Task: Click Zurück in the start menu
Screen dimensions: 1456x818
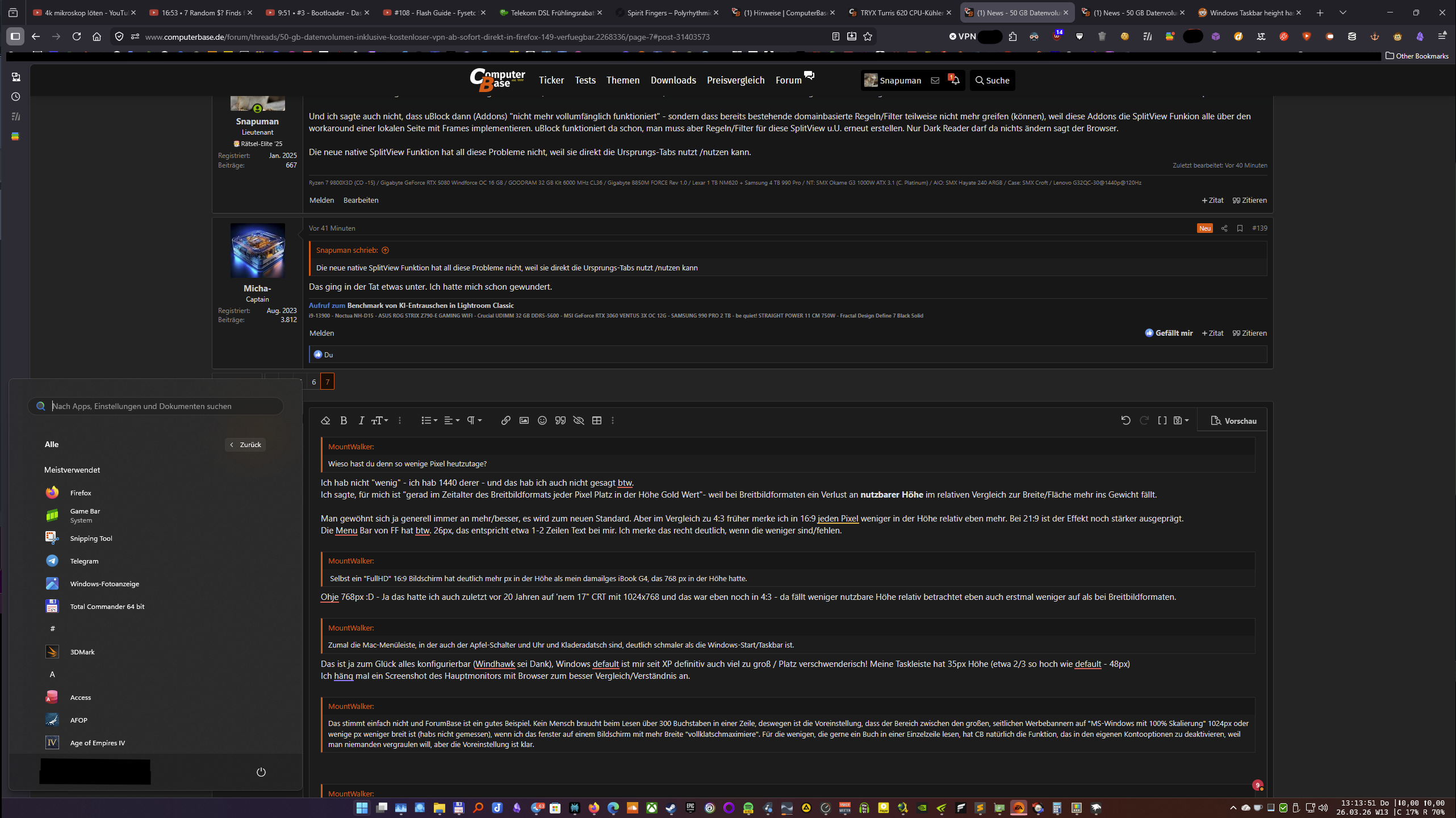Action: click(245, 445)
